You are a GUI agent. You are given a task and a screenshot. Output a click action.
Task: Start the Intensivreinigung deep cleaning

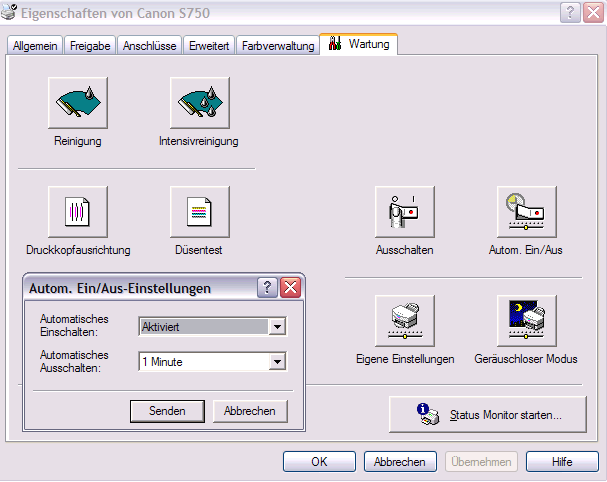coord(200,103)
